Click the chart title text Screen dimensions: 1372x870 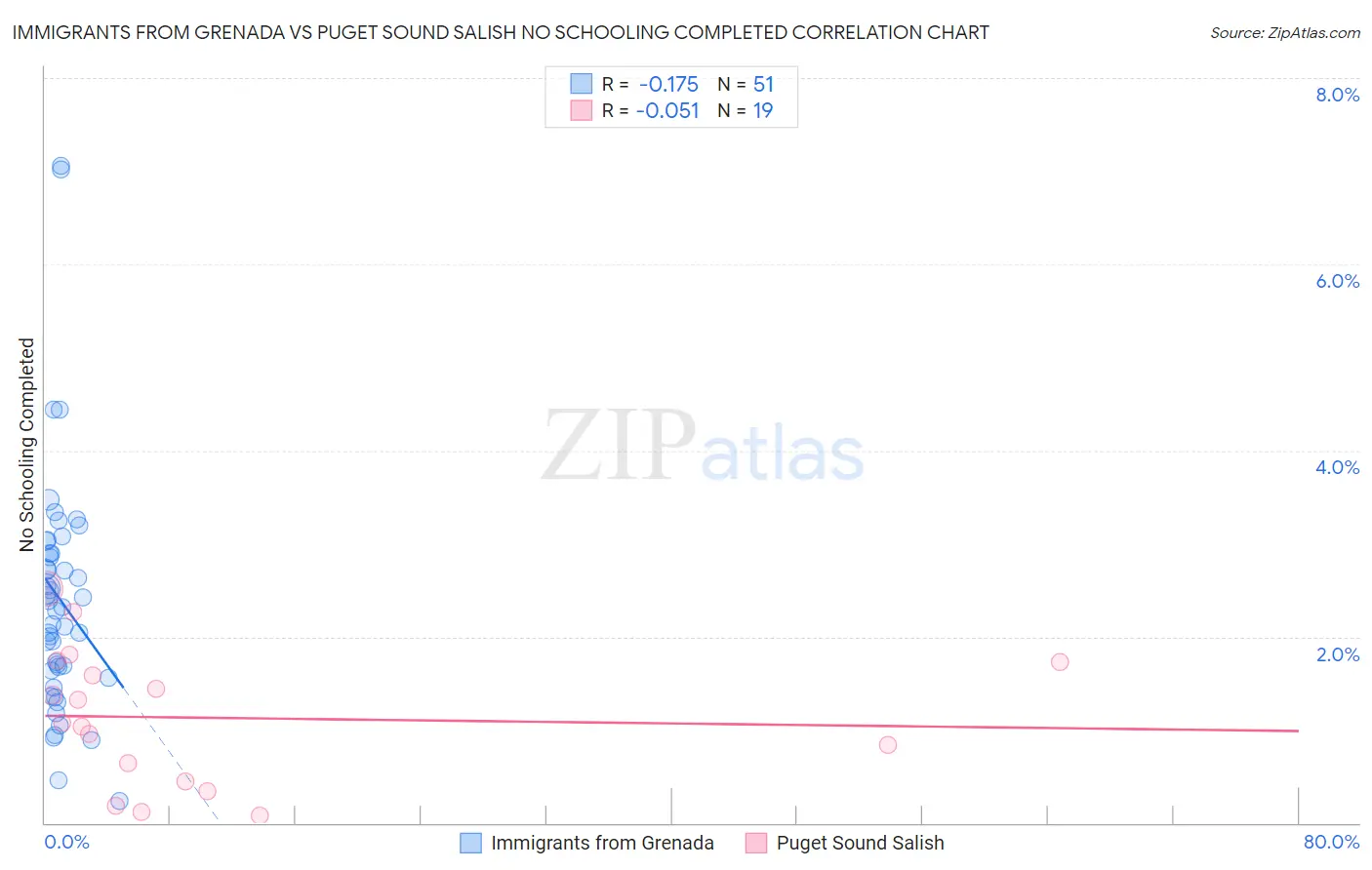click(501, 32)
